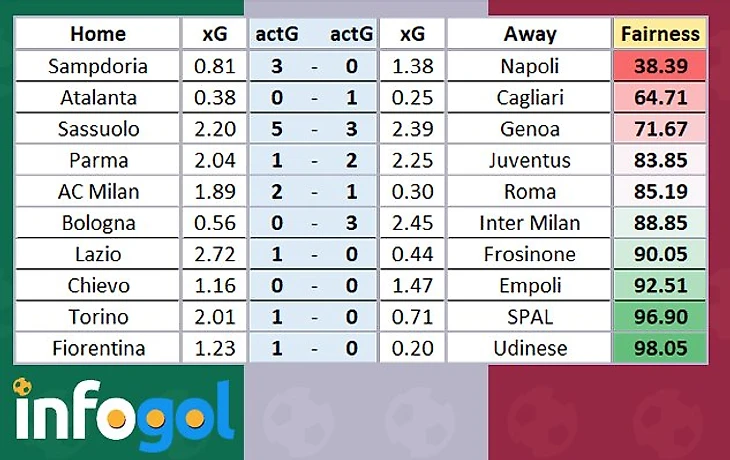
Task: Click the Sampdoria team cell
Action: coord(98,66)
